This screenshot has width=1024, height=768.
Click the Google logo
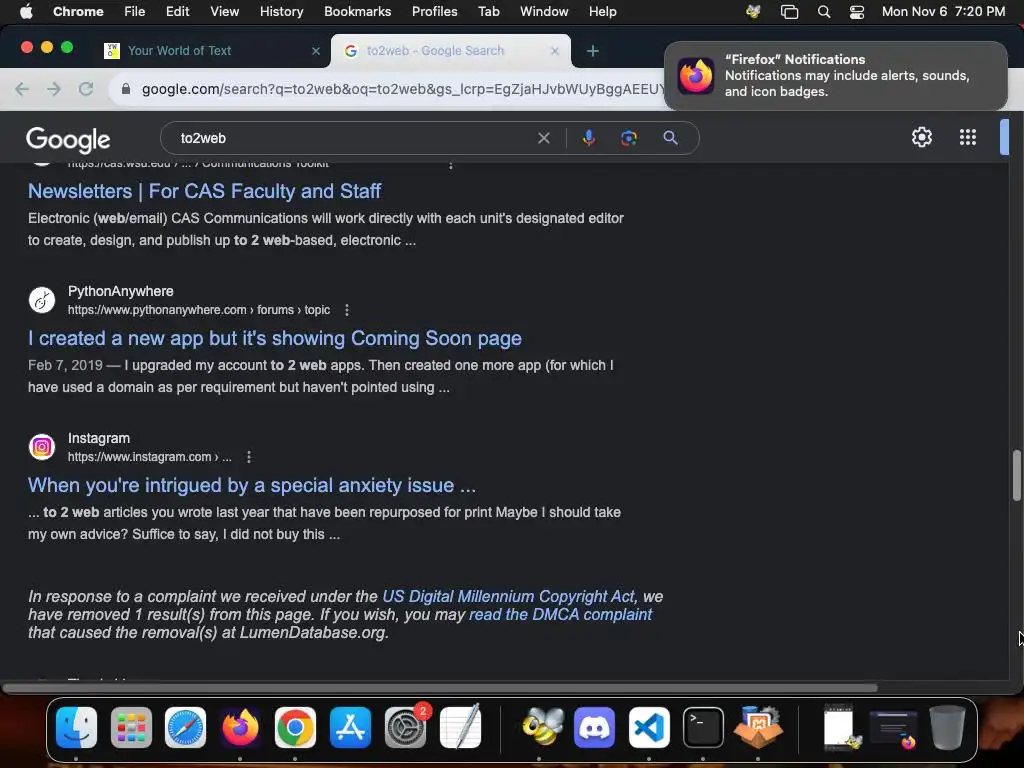68,138
